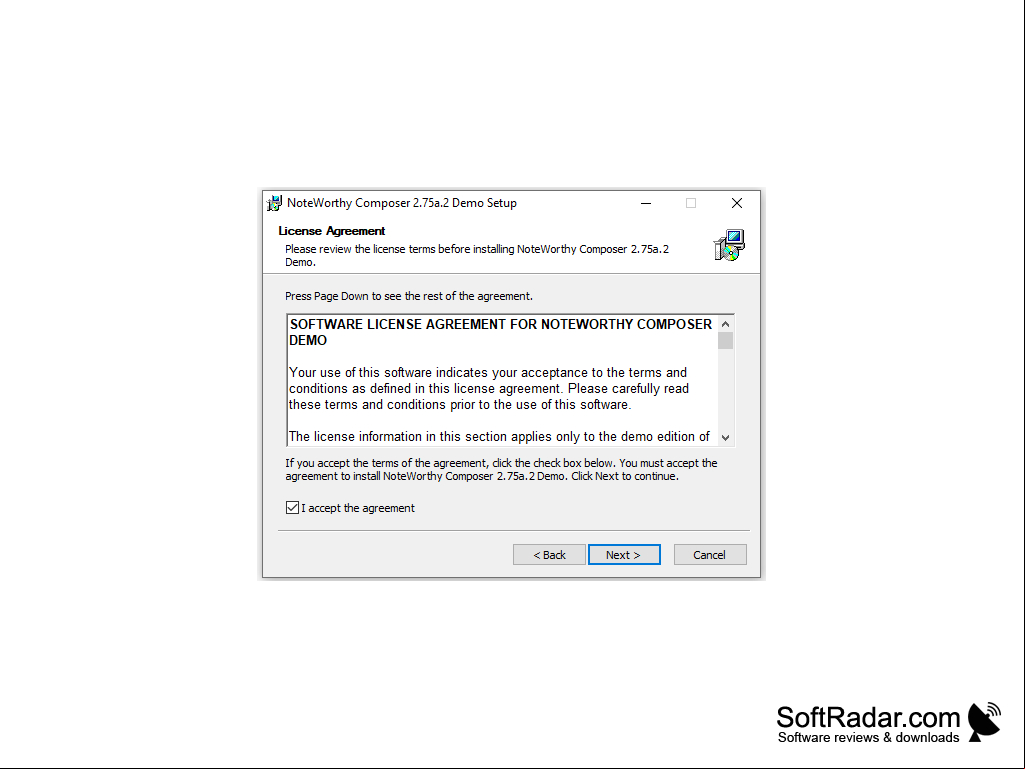
Task: Click the scrollbar track below the thumb
Action: (726, 389)
